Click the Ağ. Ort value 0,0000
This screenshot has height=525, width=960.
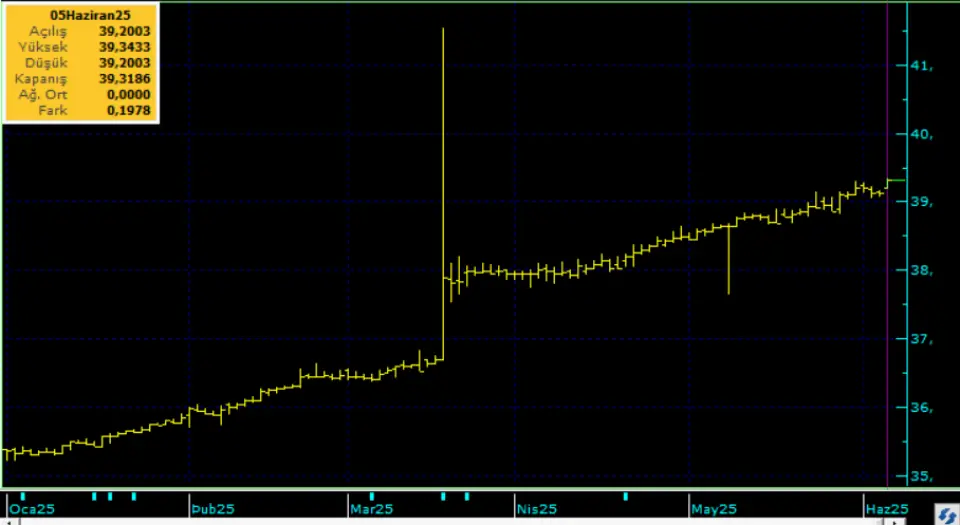point(128,95)
